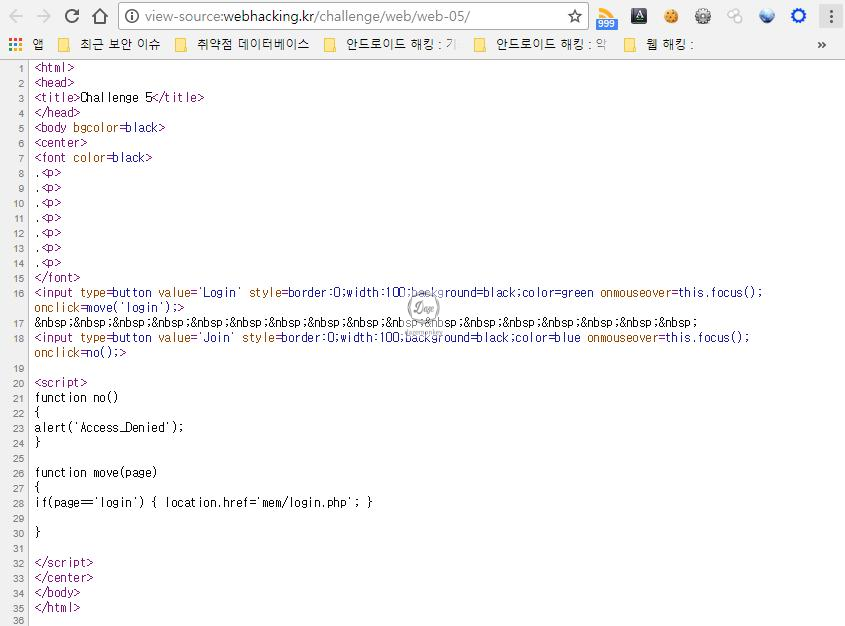Image resolution: width=845 pixels, height=626 pixels.
Task: Click the closing </html> tag line
Action: point(57,608)
